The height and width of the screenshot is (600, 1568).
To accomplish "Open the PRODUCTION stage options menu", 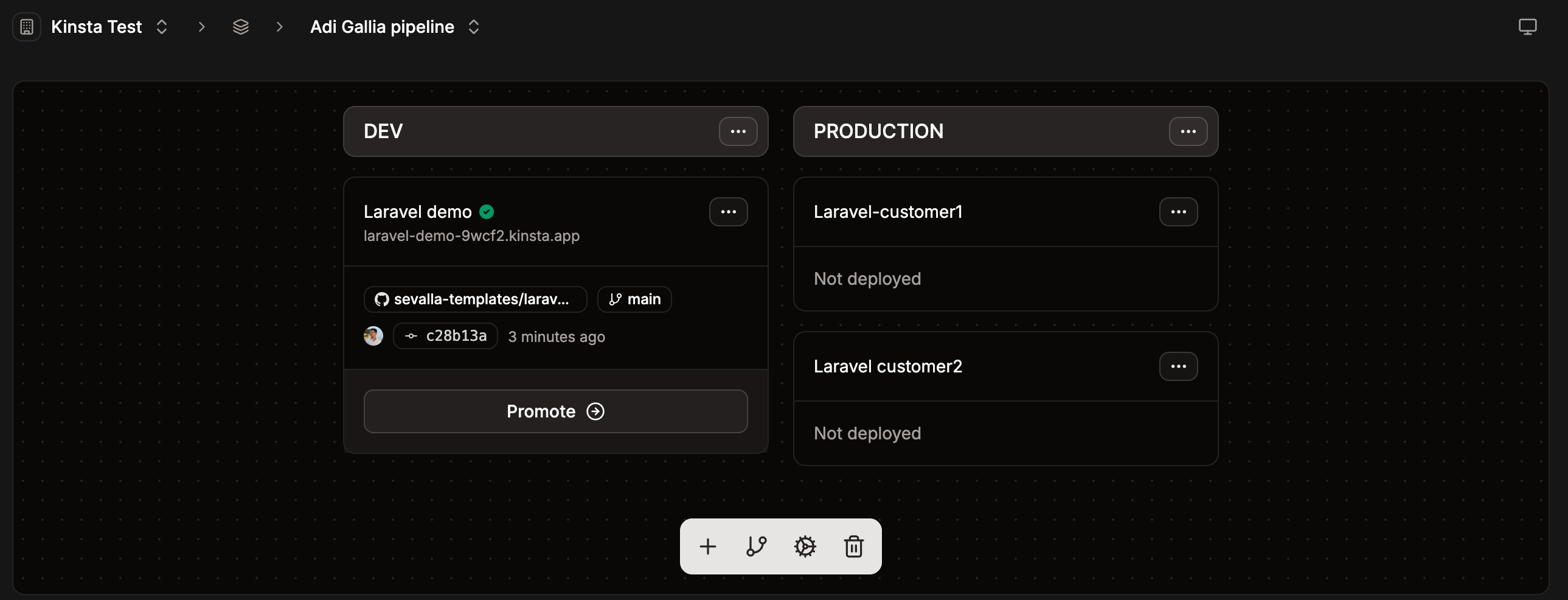I will click(1188, 131).
